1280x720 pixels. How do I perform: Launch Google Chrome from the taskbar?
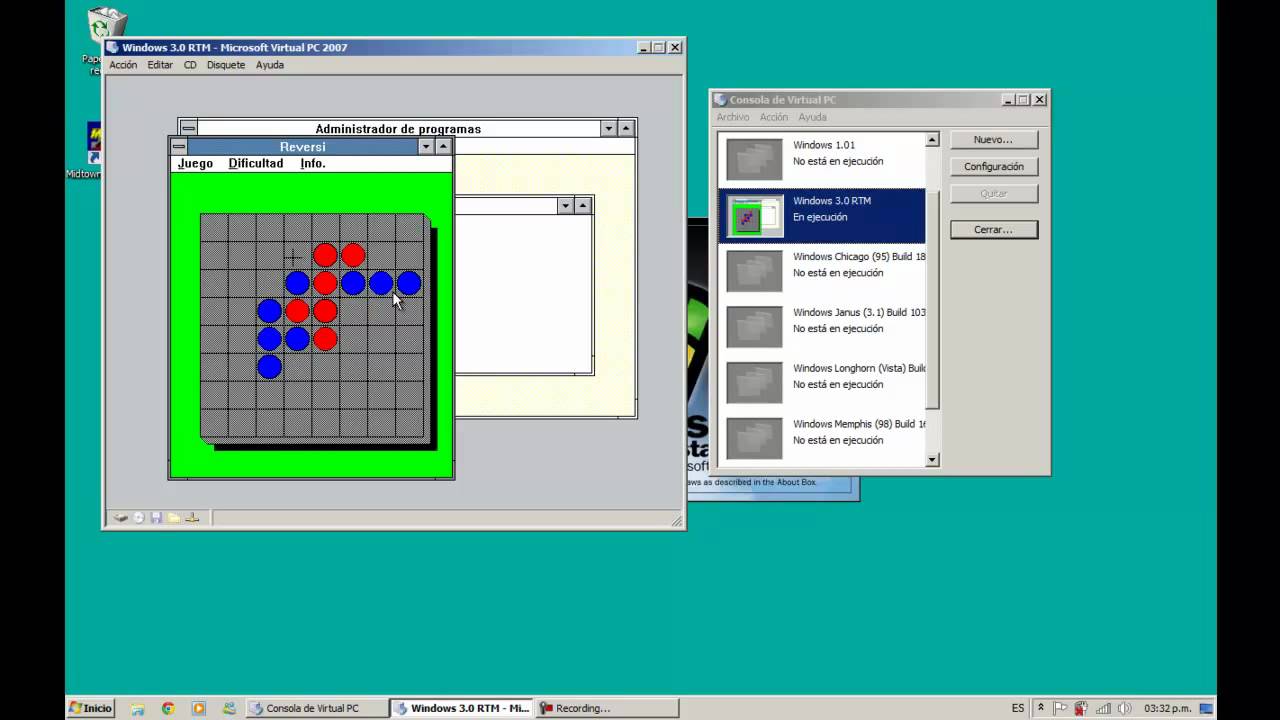(168, 708)
